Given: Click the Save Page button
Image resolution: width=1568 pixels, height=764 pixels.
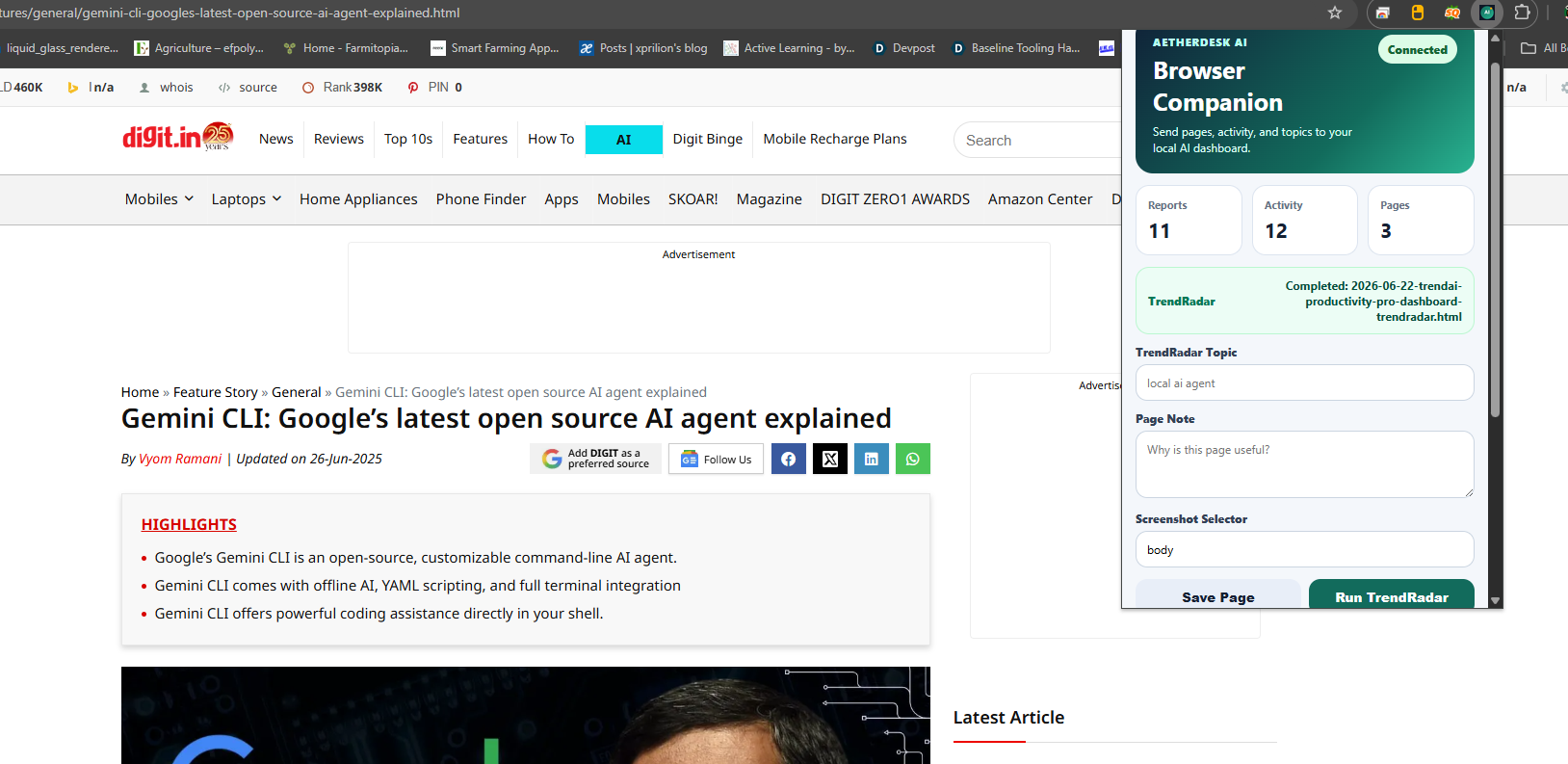Looking at the screenshot, I should 1218,595.
